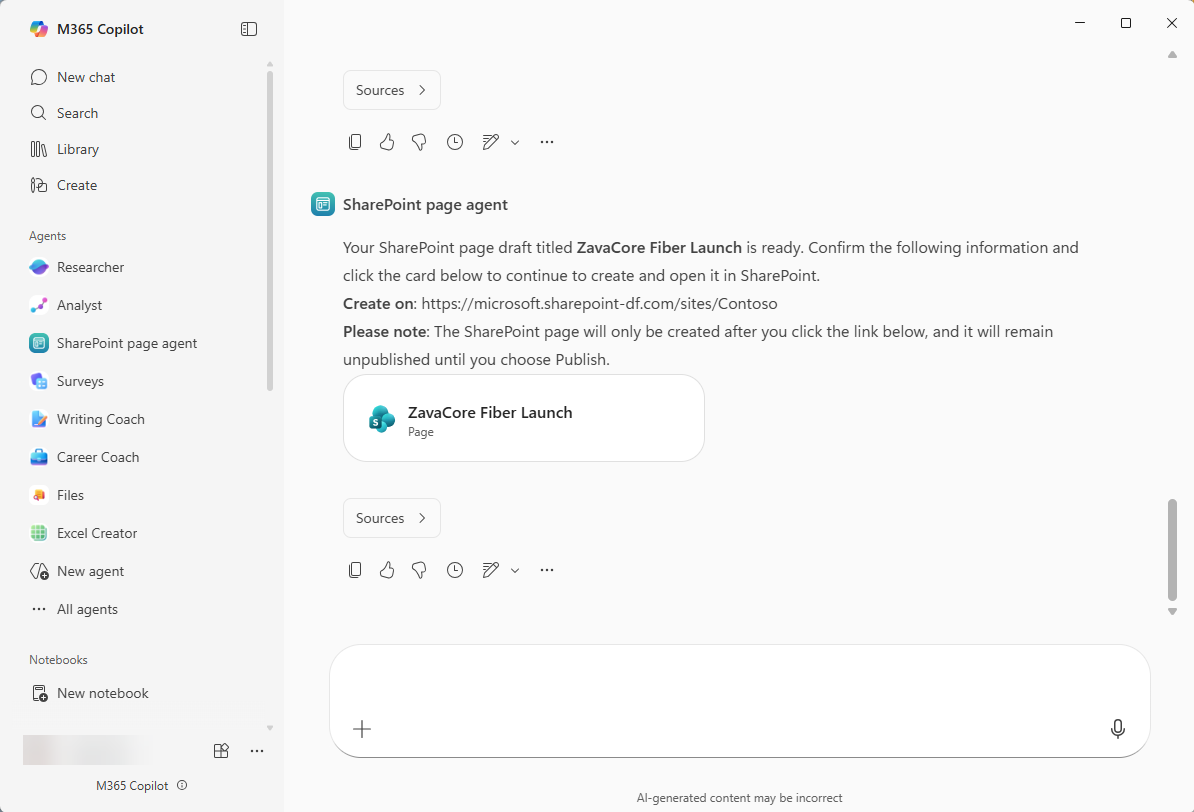Click the plus attach icon in message box

coord(362,729)
